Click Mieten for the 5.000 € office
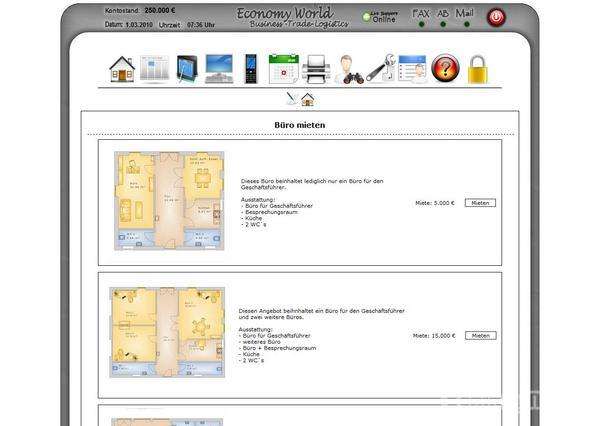 480,203
